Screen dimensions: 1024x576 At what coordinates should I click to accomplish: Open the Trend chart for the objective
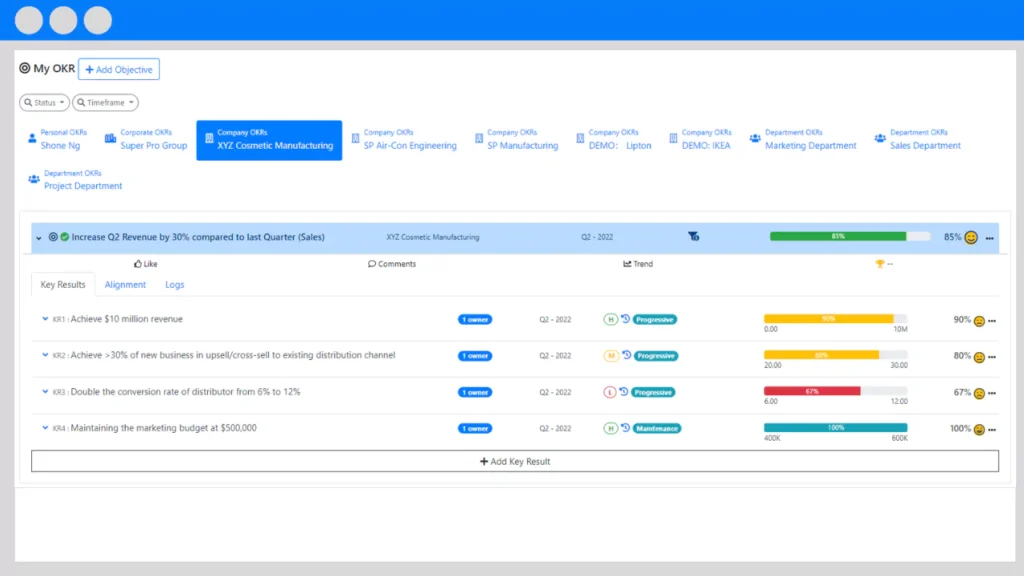(637, 264)
